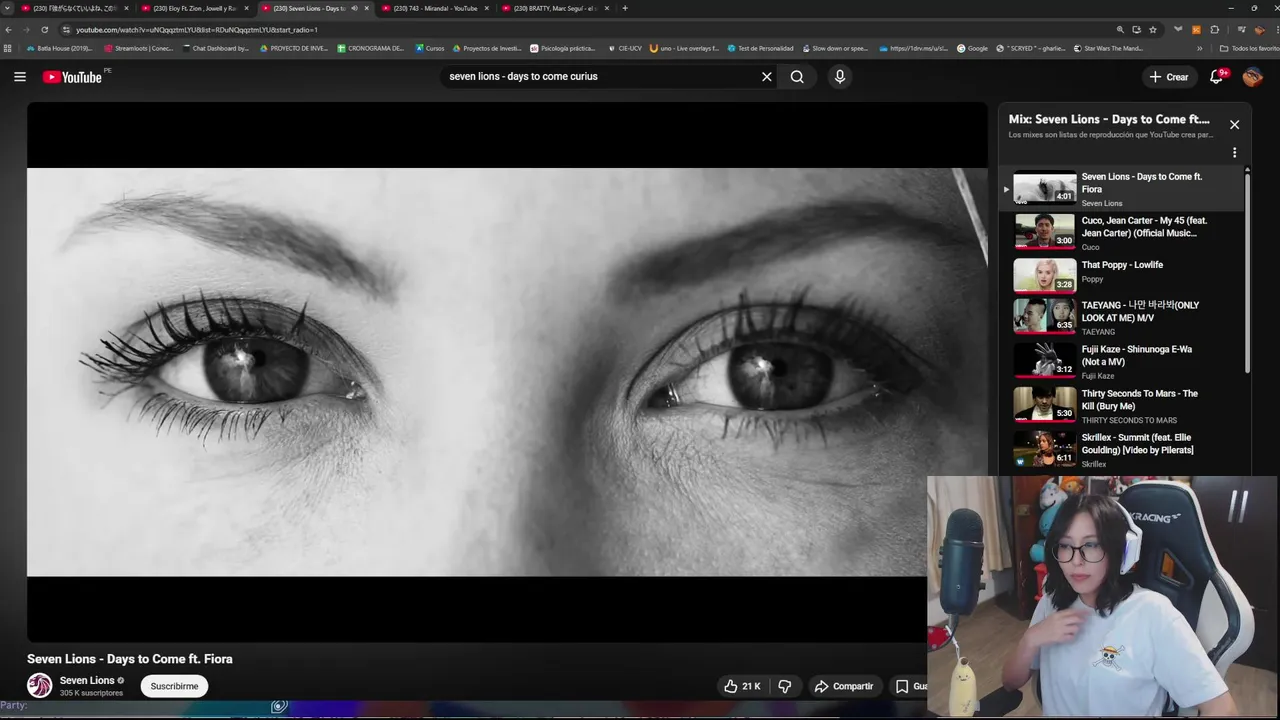Mute audio on the Seven Lions tab
The width and height of the screenshot is (1280, 720).
coord(354,8)
